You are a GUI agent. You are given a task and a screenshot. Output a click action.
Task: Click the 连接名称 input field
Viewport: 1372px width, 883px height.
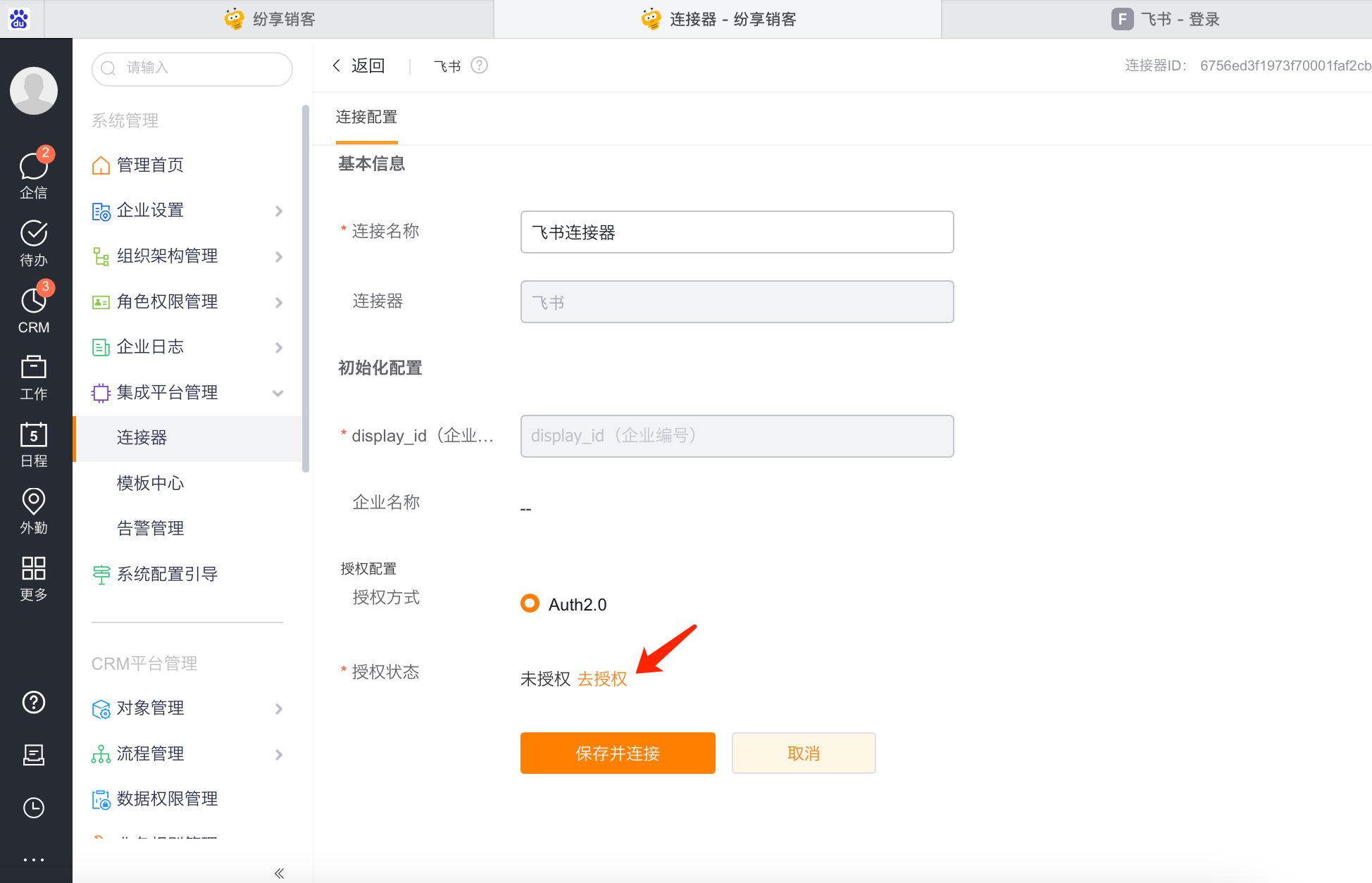[737, 232]
